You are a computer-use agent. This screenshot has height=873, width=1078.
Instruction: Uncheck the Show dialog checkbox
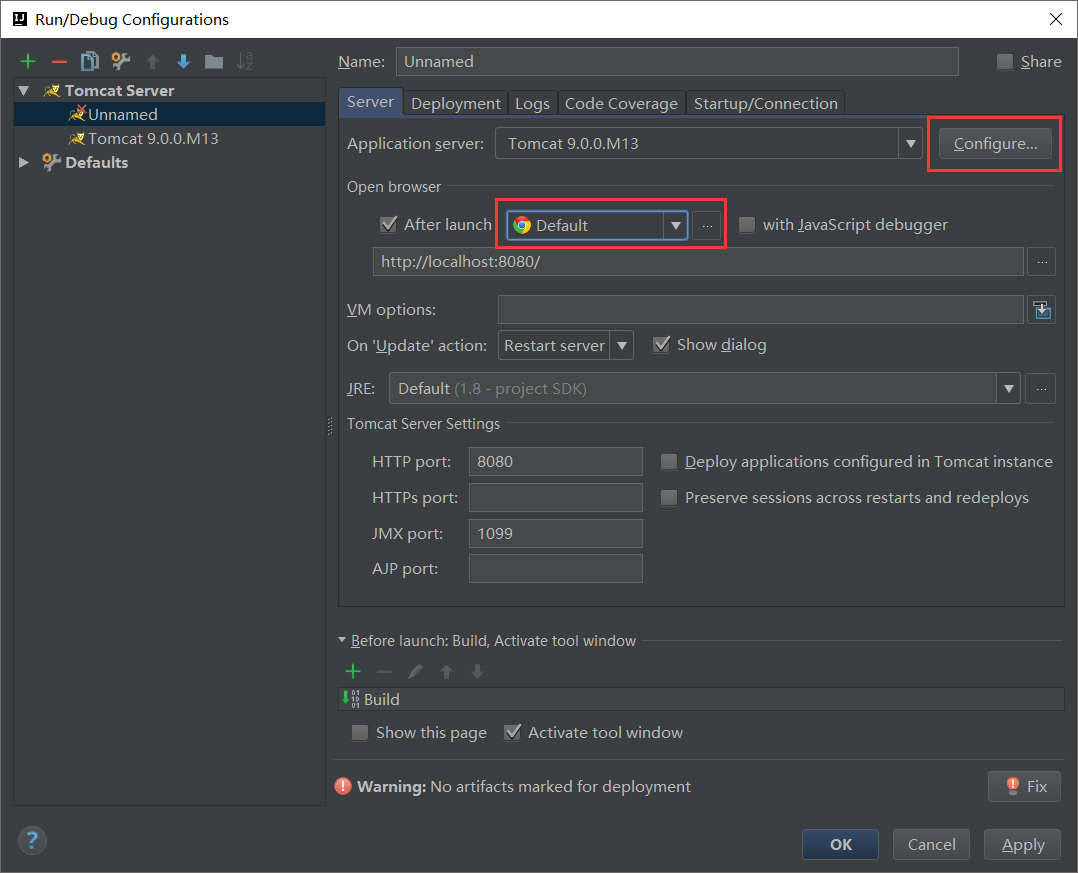661,345
